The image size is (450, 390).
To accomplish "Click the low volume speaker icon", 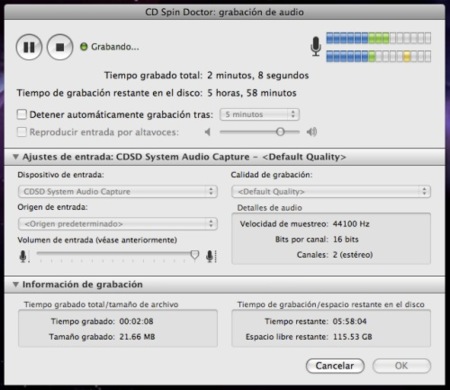I will pos(208,132).
